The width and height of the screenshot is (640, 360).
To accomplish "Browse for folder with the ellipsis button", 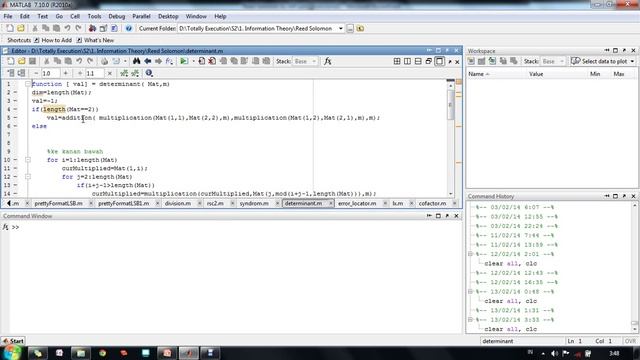I will pyautogui.click(x=350, y=28).
